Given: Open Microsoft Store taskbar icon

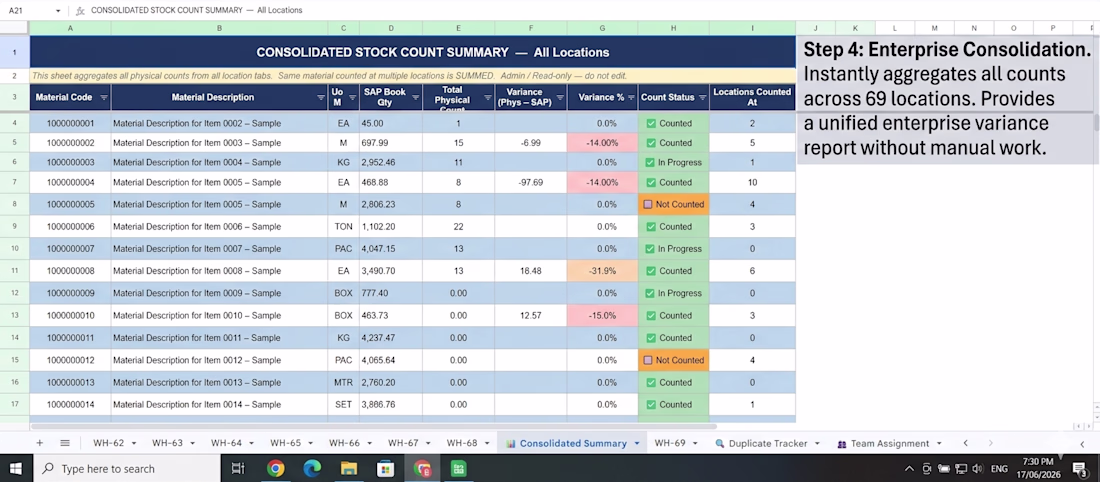Looking at the screenshot, I should pos(385,468).
